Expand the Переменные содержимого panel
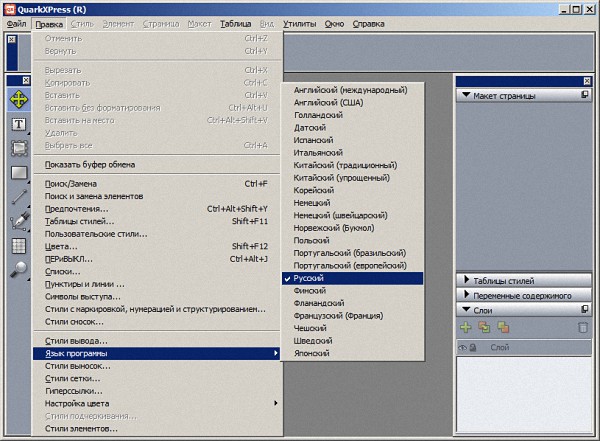 pos(466,295)
